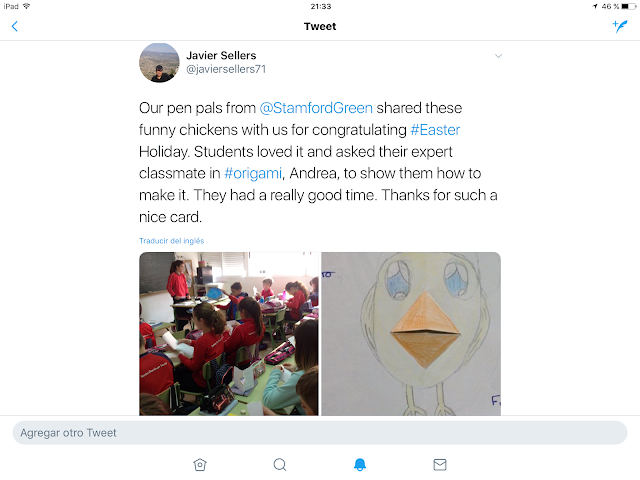Open the #Easter hashtag
The width and height of the screenshot is (640, 480).
point(435,130)
